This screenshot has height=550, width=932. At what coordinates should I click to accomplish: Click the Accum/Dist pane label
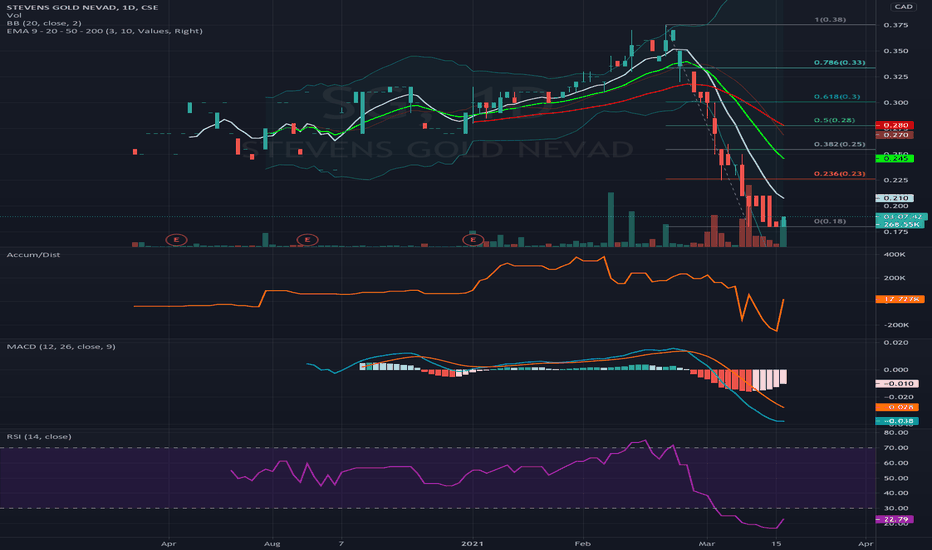pos(33,254)
